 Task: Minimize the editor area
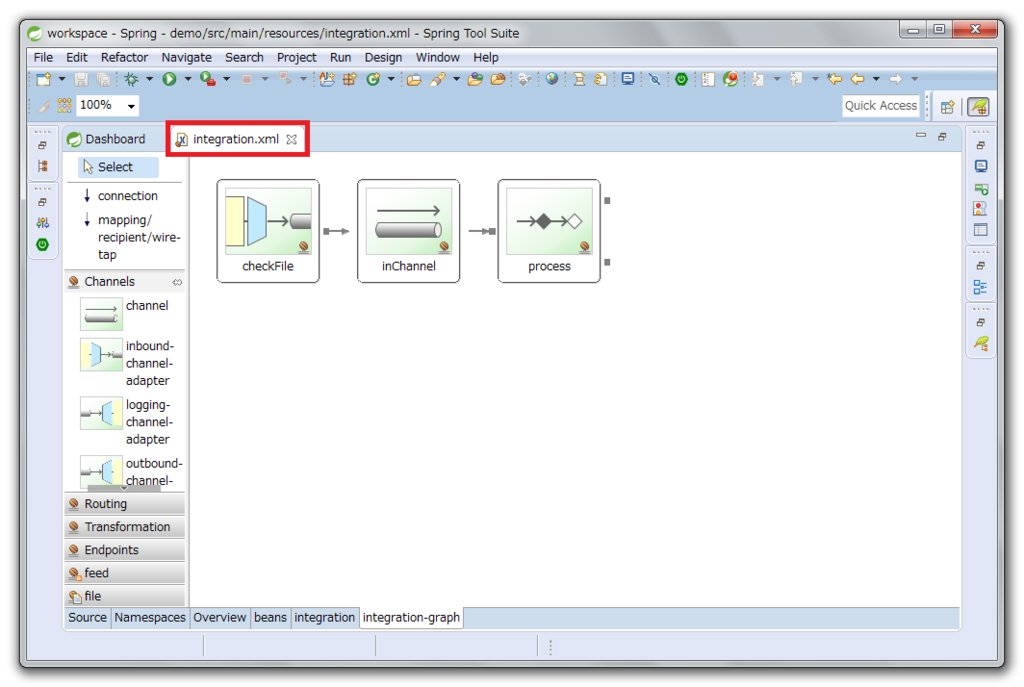921,136
